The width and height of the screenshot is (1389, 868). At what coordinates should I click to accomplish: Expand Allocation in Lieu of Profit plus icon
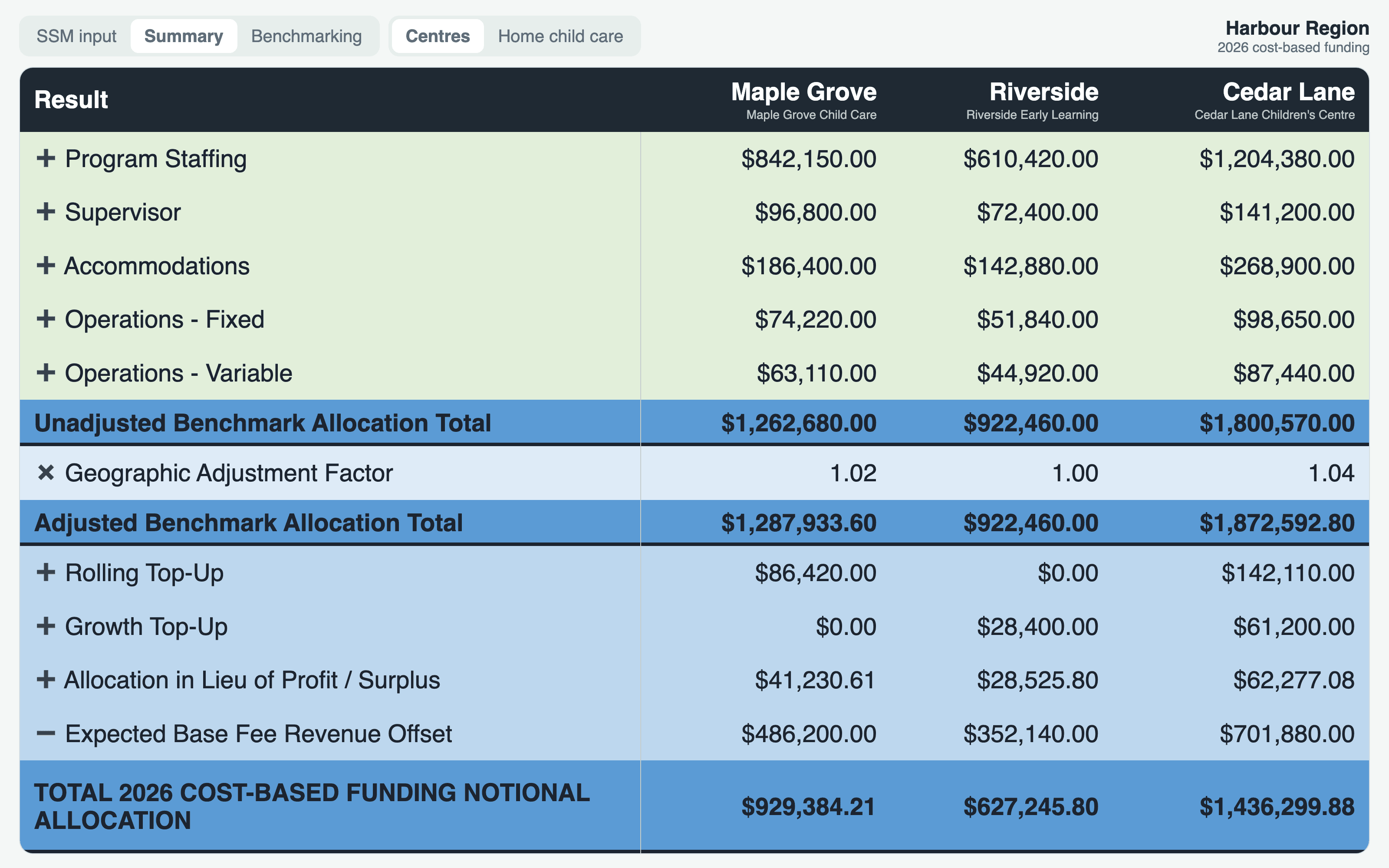point(45,680)
